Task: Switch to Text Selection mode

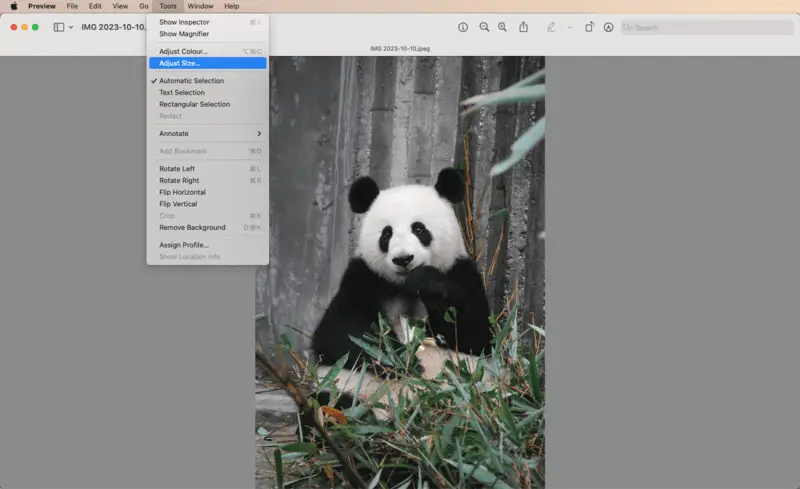Action: [181, 93]
